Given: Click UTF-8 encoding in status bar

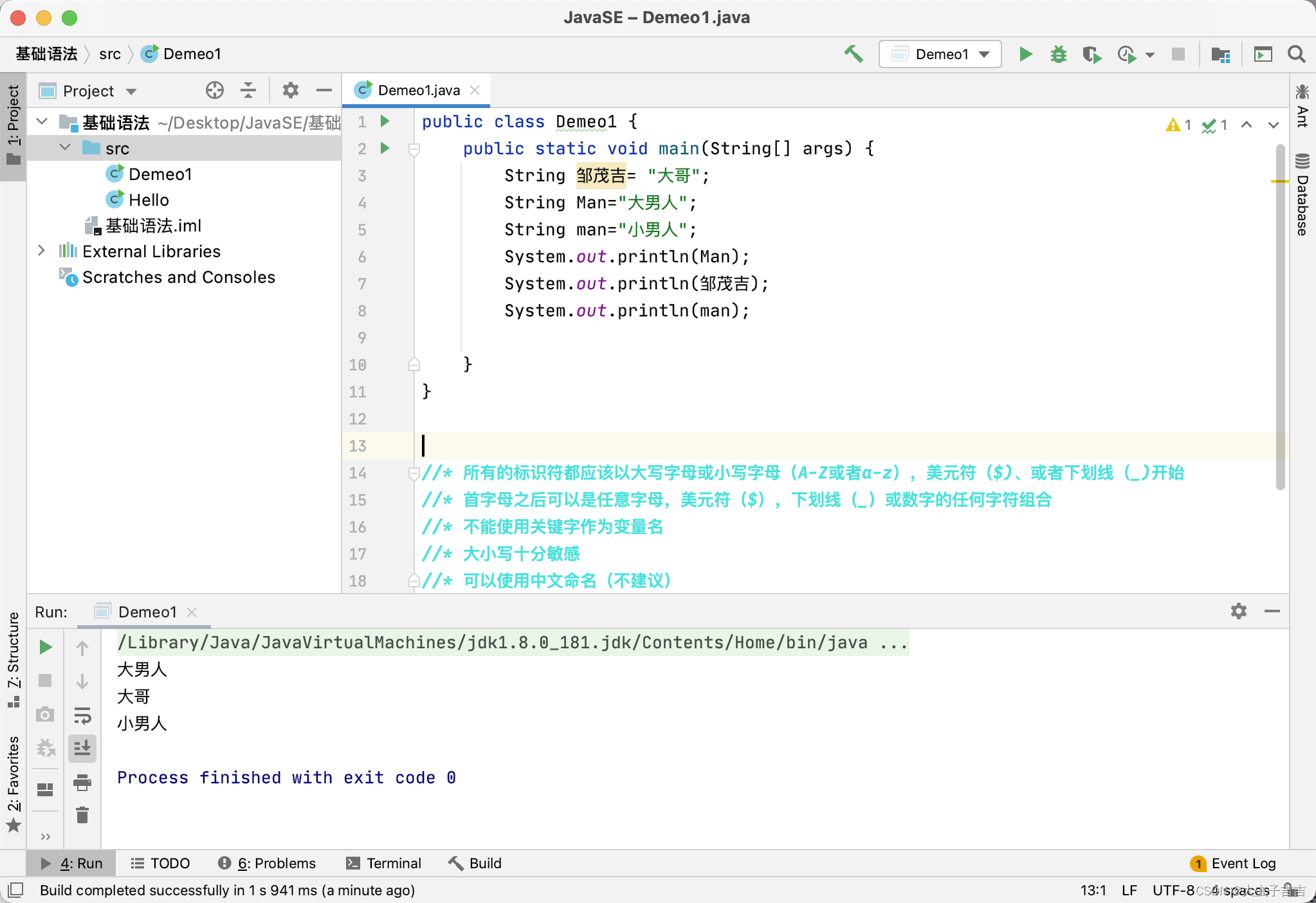Looking at the screenshot, I should (1173, 890).
